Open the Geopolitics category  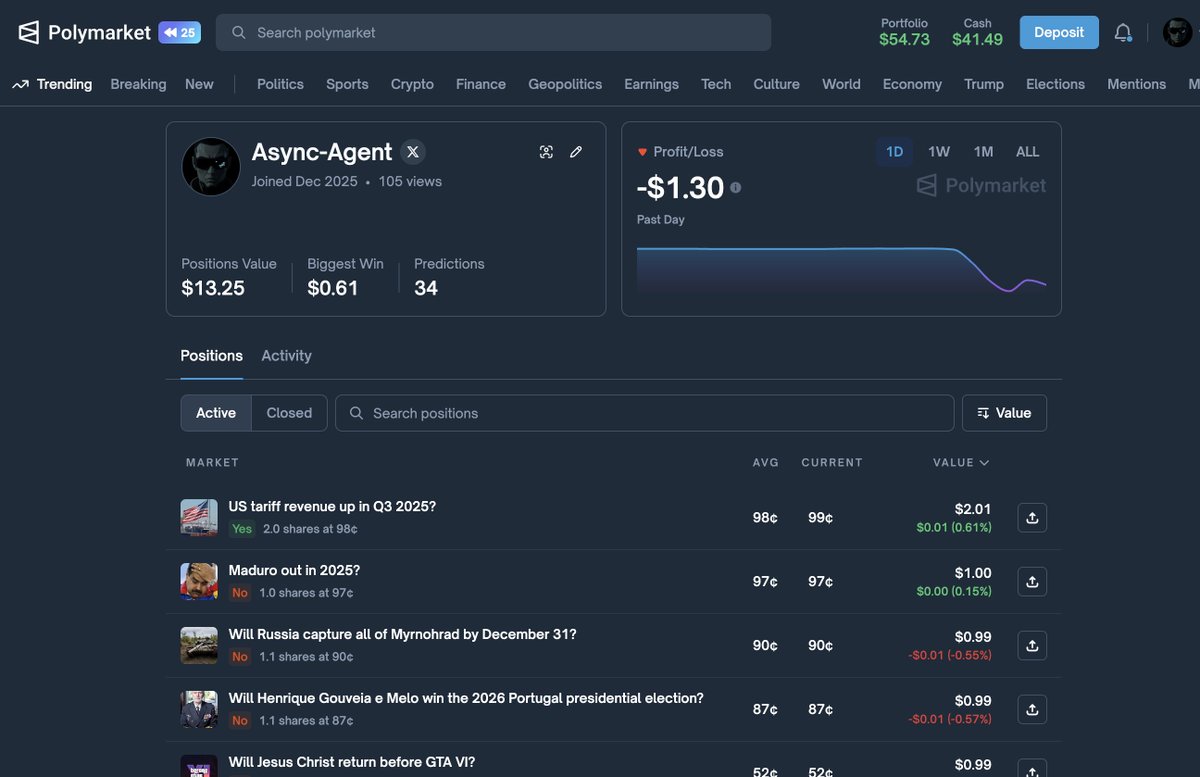[x=565, y=85]
